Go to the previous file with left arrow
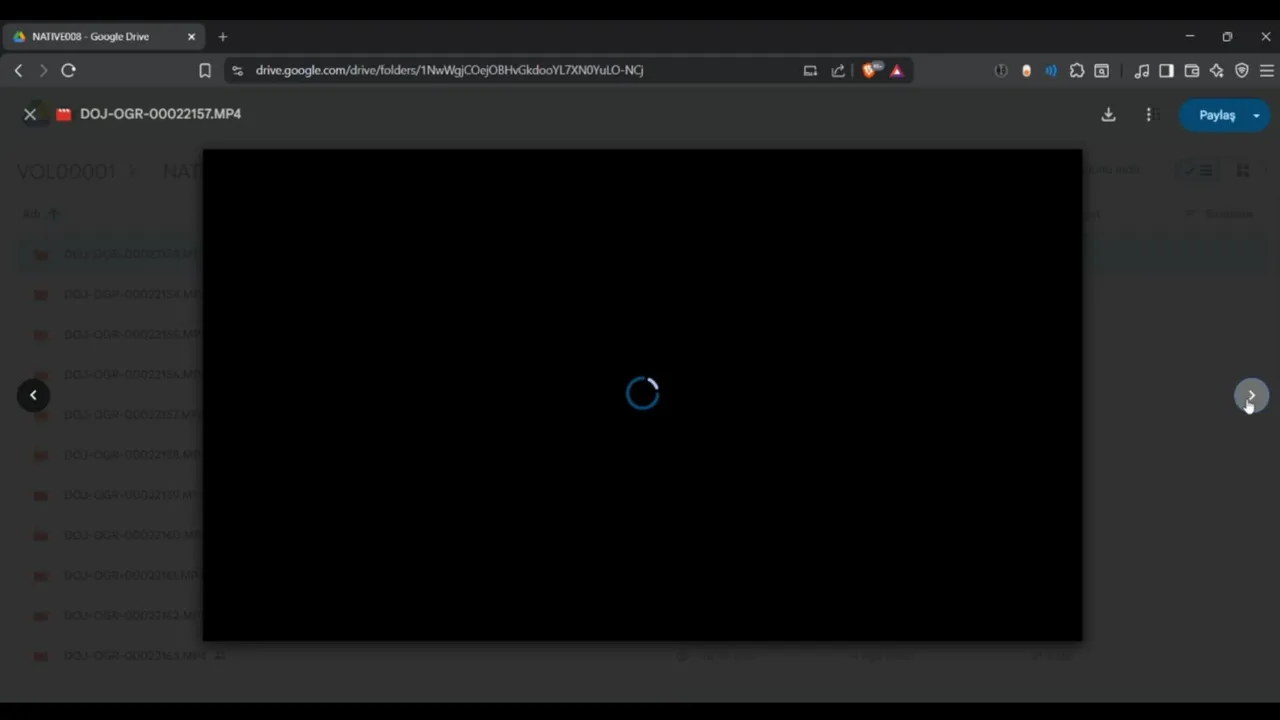 [x=33, y=395]
